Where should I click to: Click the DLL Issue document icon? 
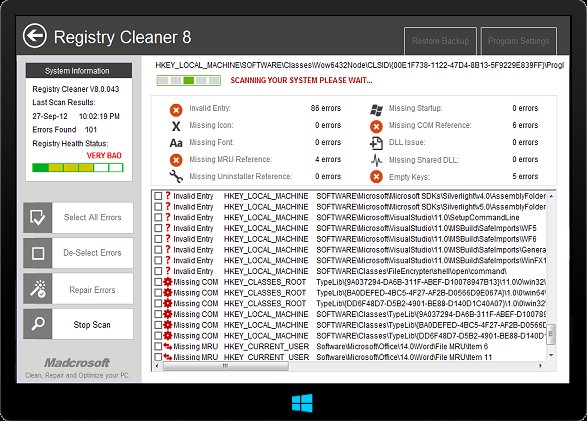pyautogui.click(x=376, y=143)
